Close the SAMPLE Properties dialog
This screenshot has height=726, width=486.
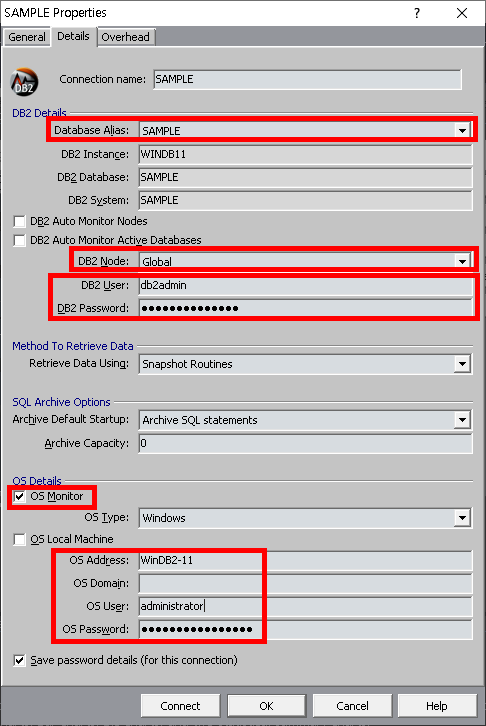click(461, 13)
